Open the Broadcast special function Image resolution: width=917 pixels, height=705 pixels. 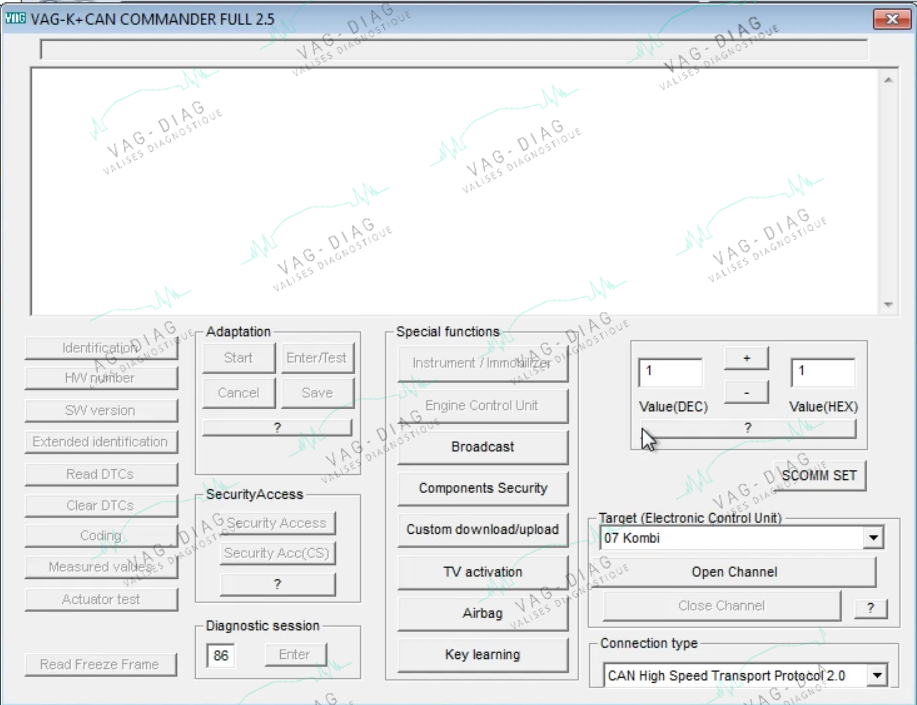(482, 447)
